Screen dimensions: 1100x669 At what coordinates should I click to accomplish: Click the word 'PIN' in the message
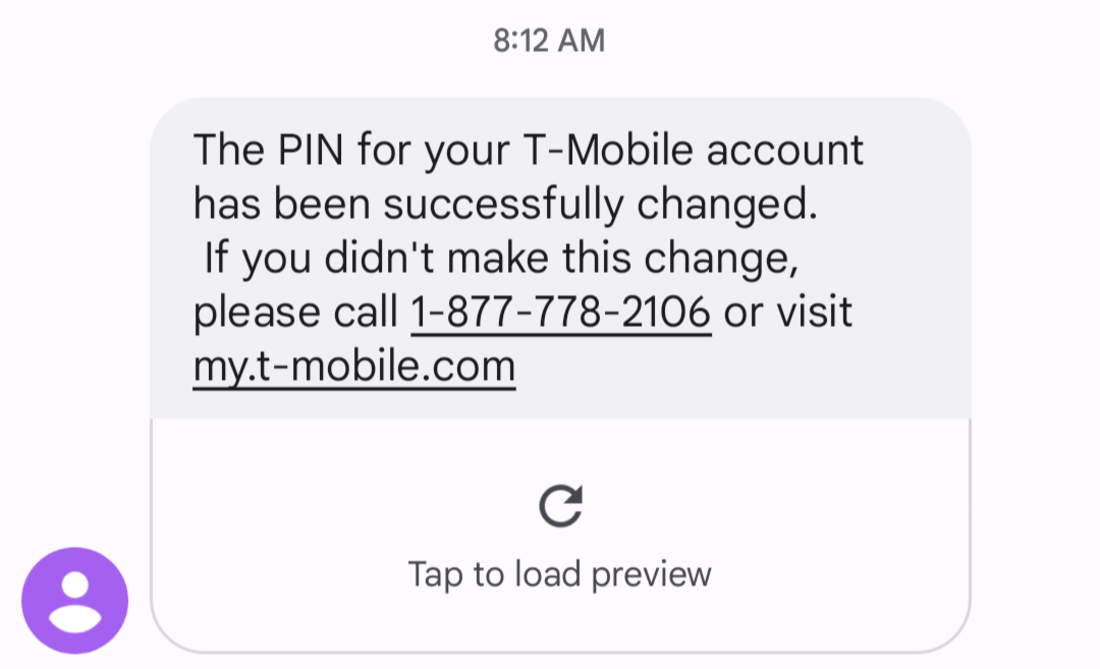[311, 150]
